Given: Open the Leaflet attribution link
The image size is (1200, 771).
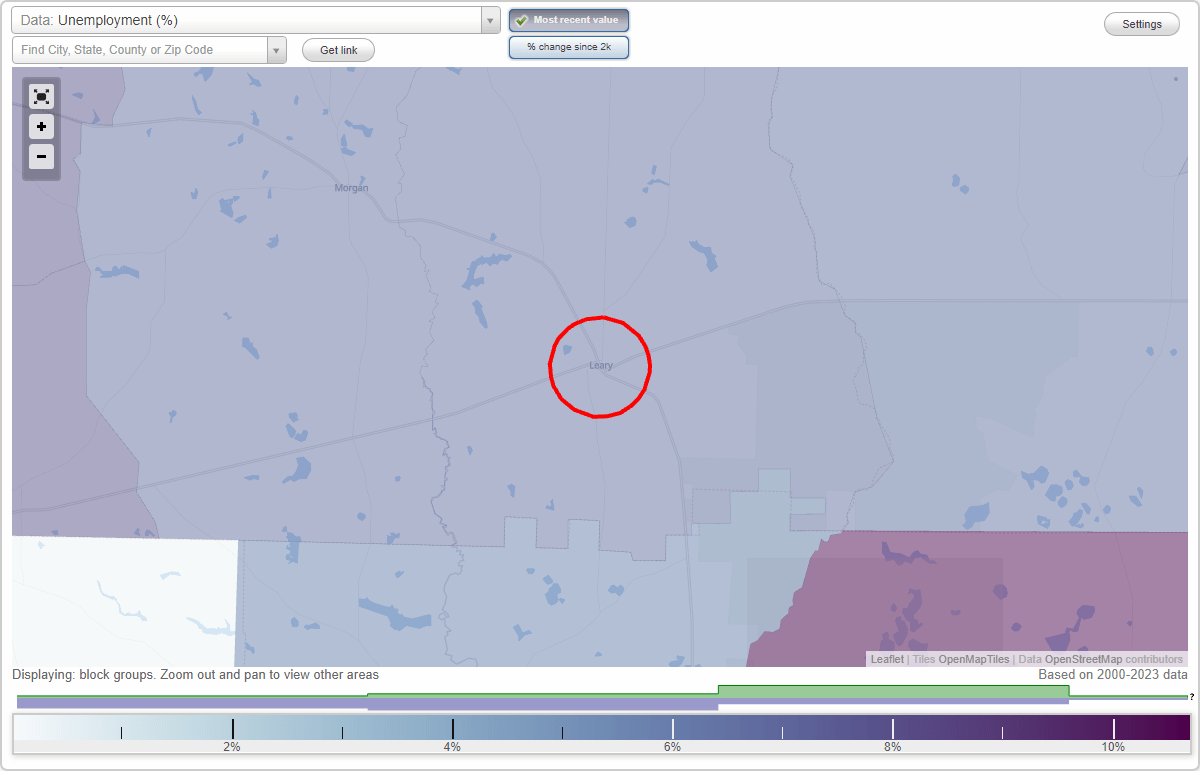Looking at the screenshot, I should click(886, 659).
